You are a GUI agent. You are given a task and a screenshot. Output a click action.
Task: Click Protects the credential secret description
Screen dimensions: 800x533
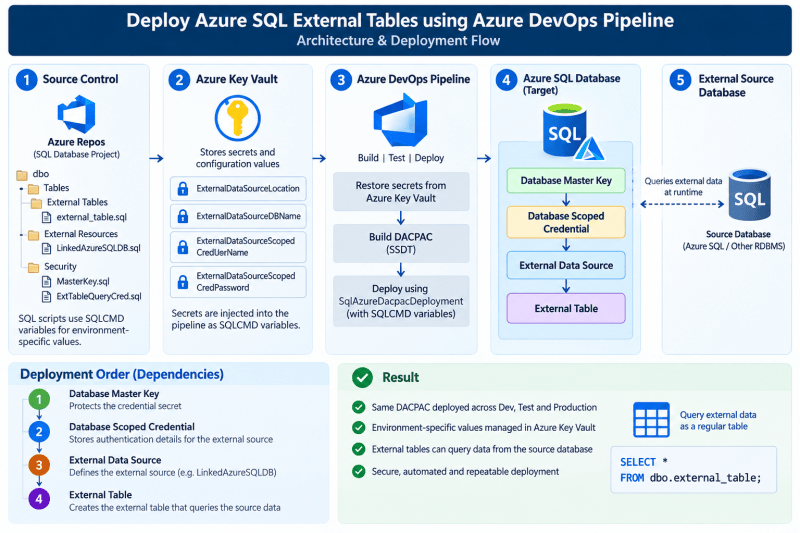pyautogui.click(x=125, y=406)
